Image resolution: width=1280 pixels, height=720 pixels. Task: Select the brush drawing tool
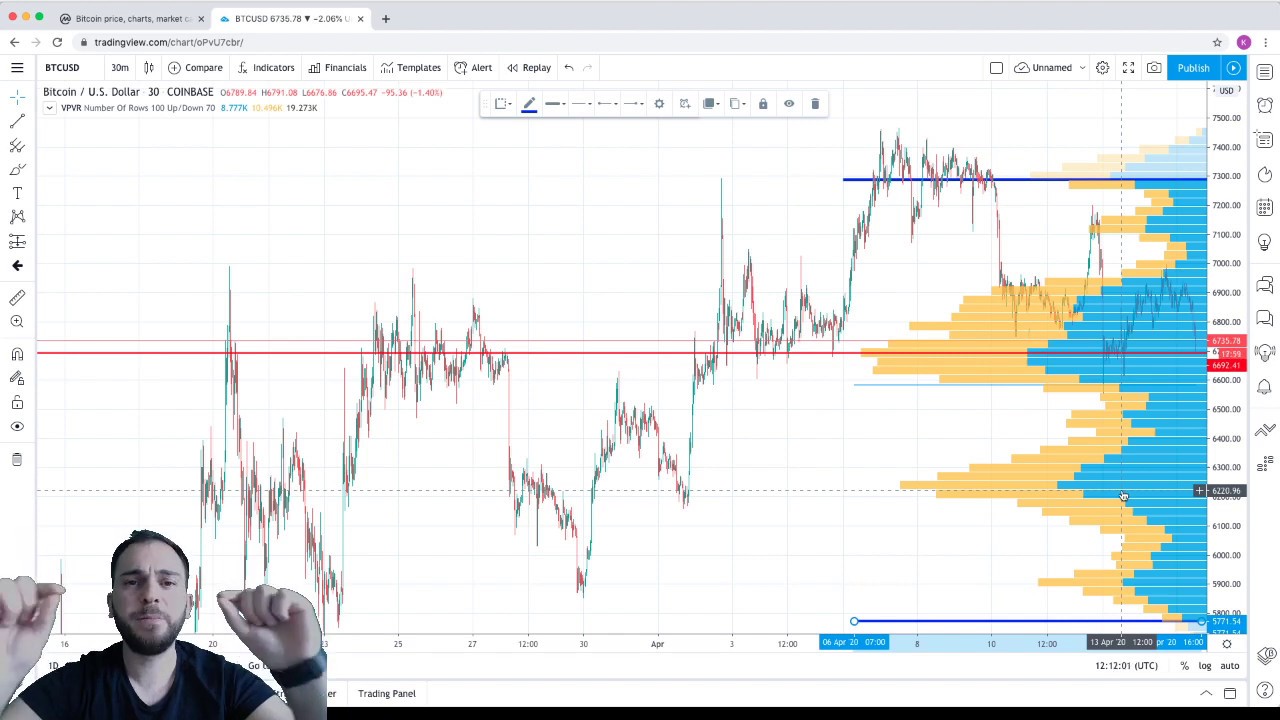17,169
